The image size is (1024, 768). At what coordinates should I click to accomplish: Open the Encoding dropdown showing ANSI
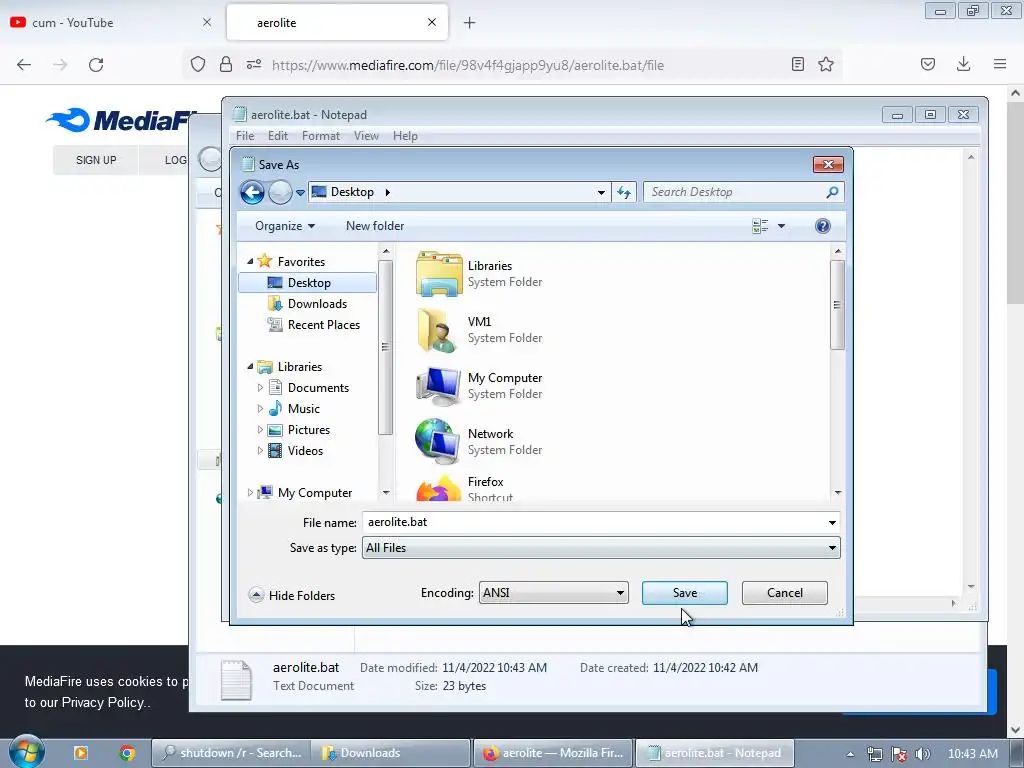click(553, 593)
